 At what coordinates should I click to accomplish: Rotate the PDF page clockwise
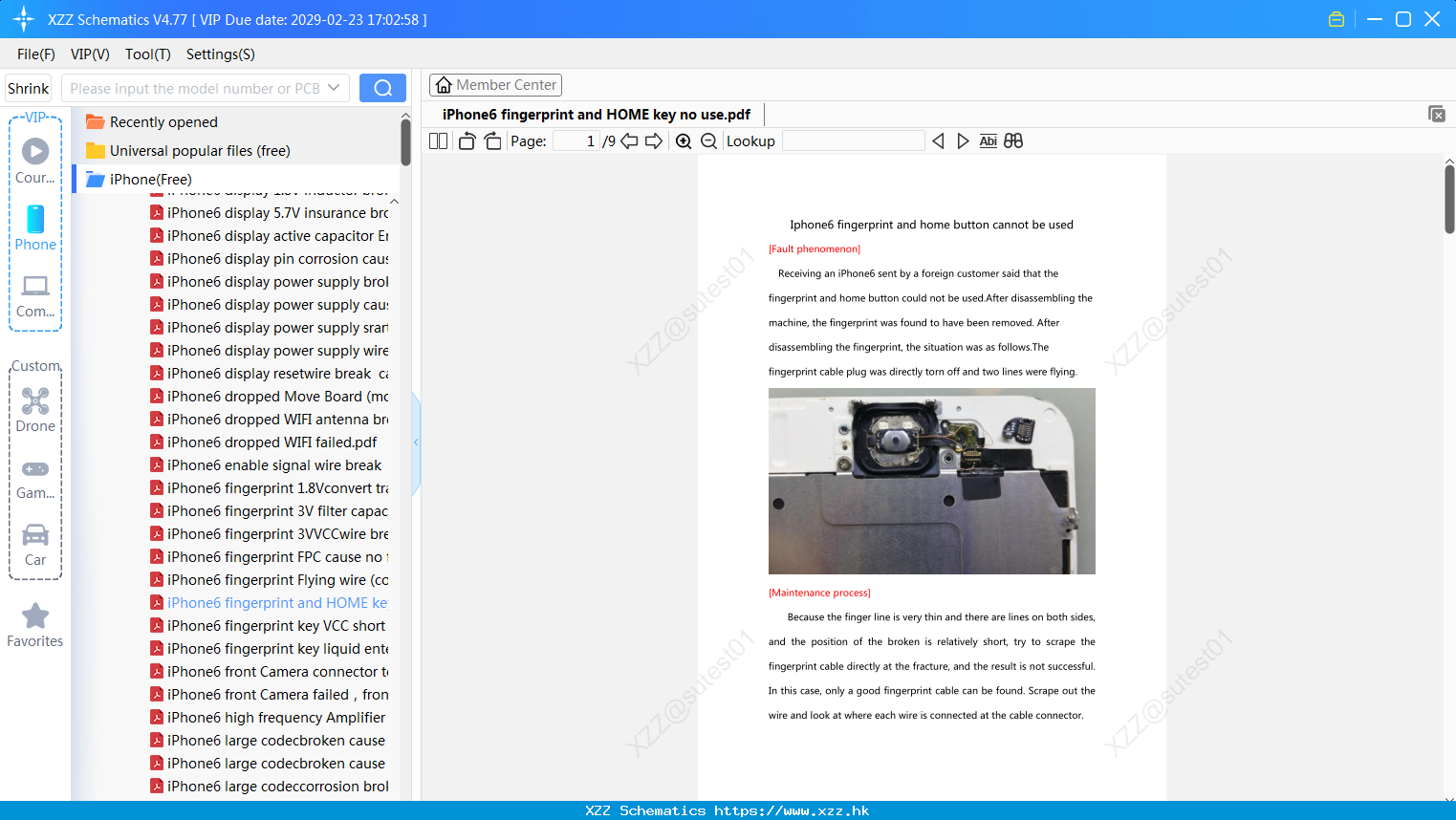click(492, 140)
